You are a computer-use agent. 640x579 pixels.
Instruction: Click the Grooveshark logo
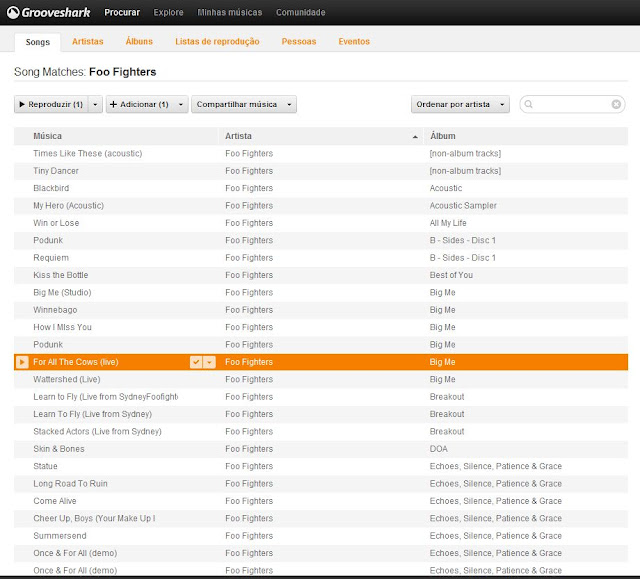pos(48,12)
